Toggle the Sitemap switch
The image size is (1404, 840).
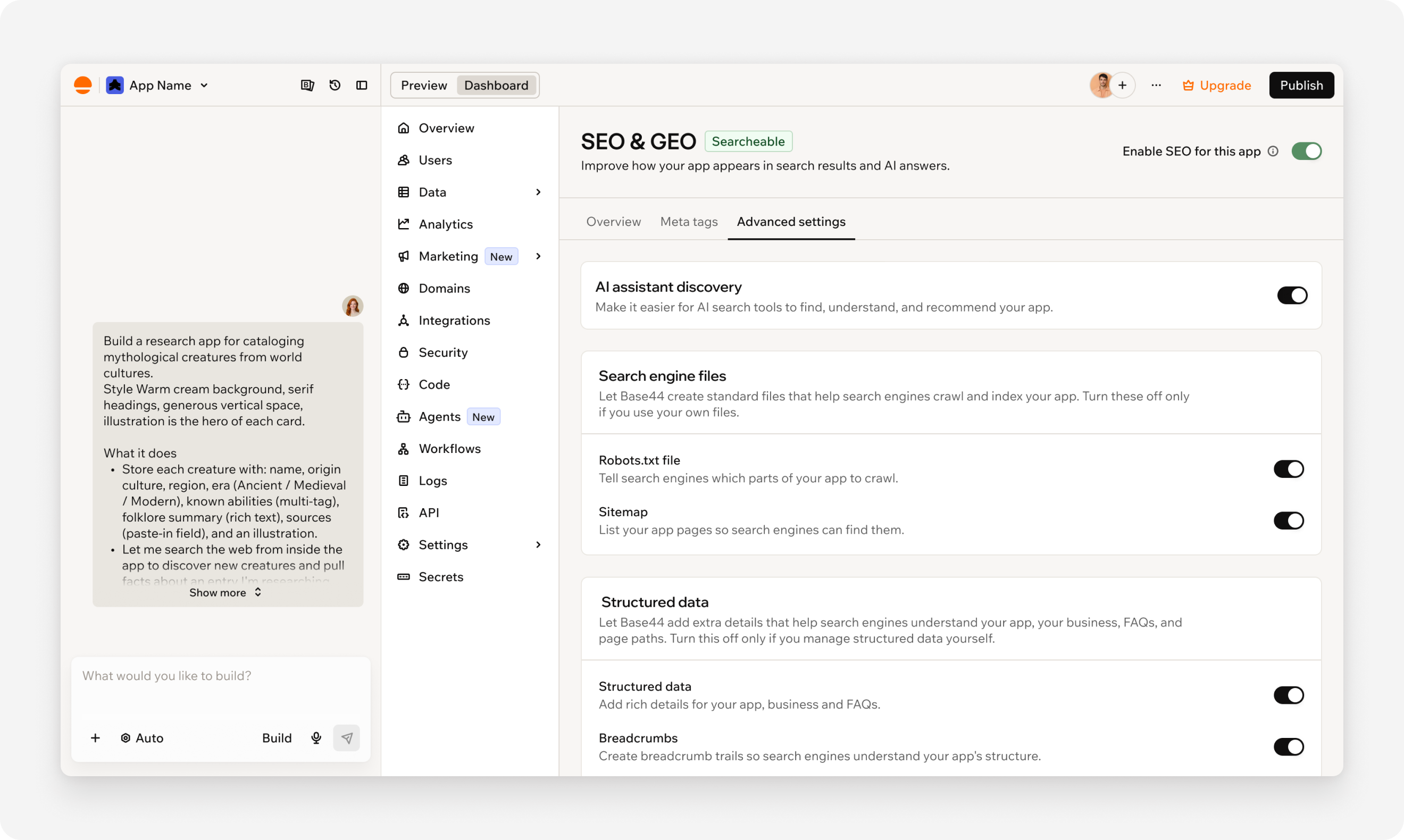tap(1289, 520)
